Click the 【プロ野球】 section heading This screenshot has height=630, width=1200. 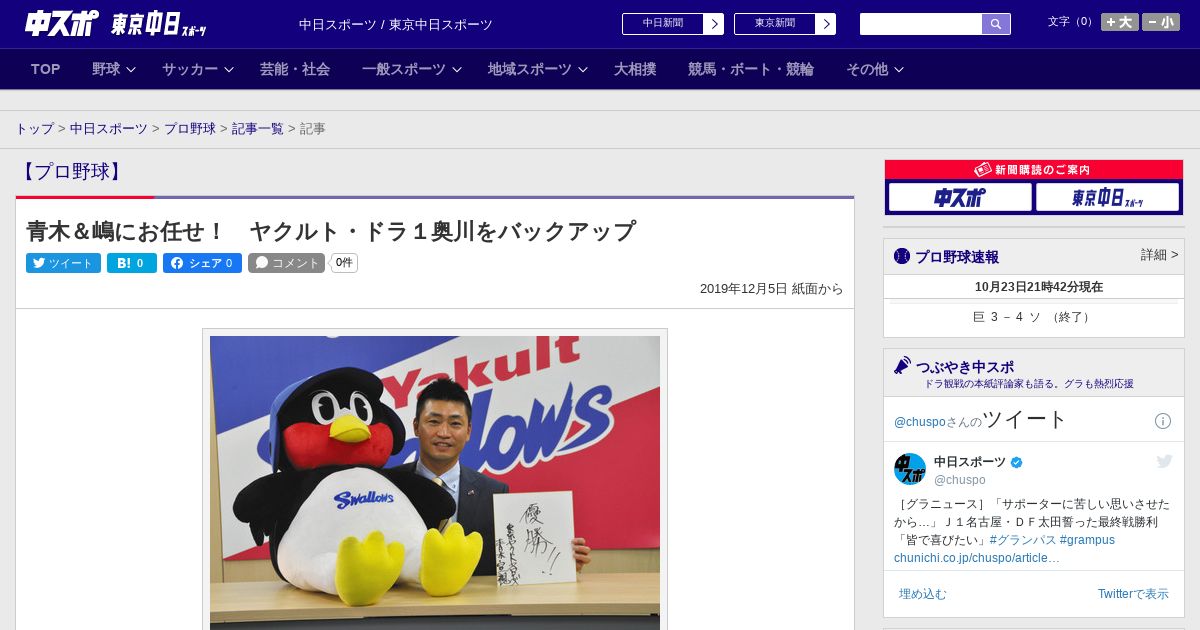pyautogui.click(x=71, y=171)
